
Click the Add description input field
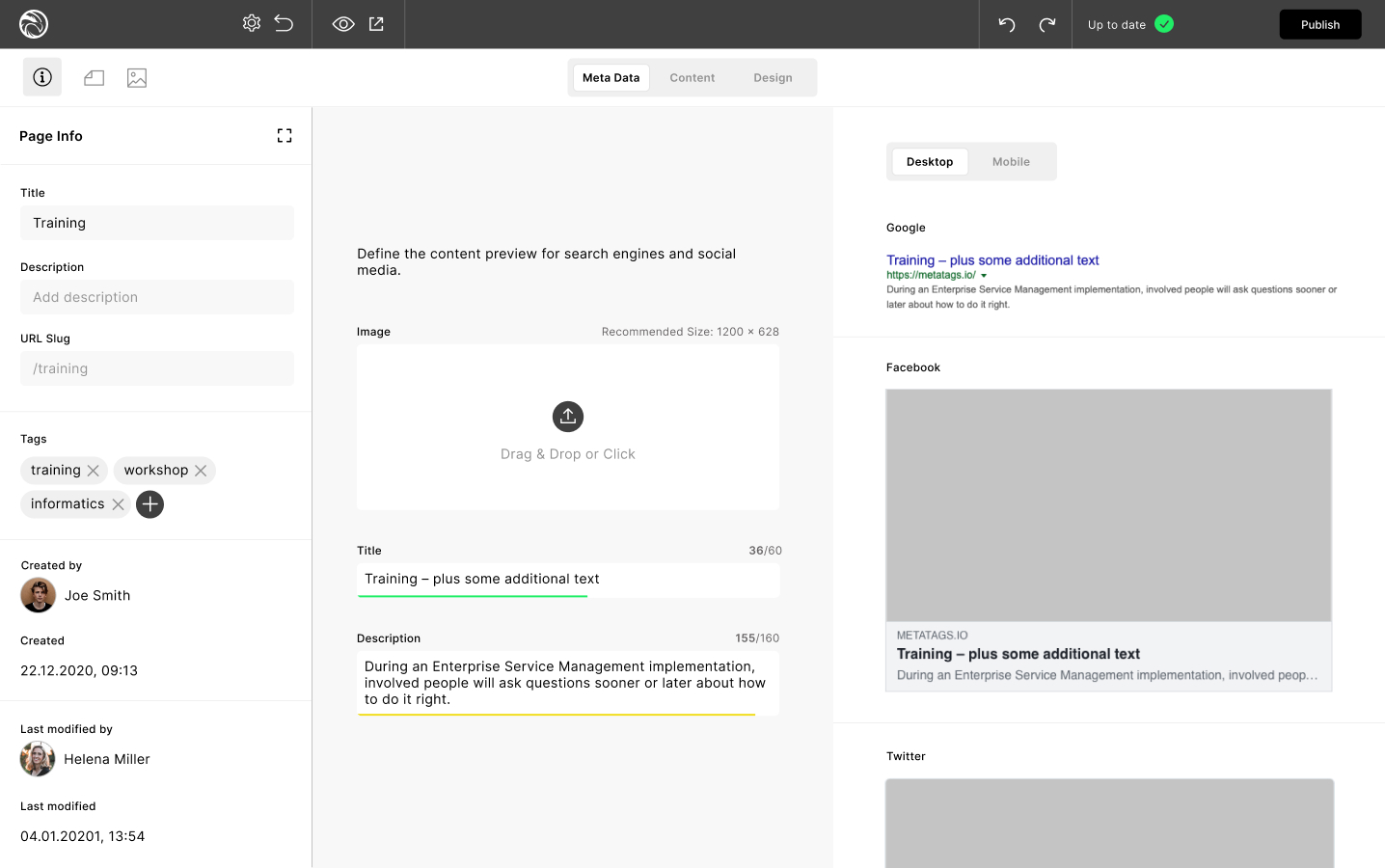157,297
